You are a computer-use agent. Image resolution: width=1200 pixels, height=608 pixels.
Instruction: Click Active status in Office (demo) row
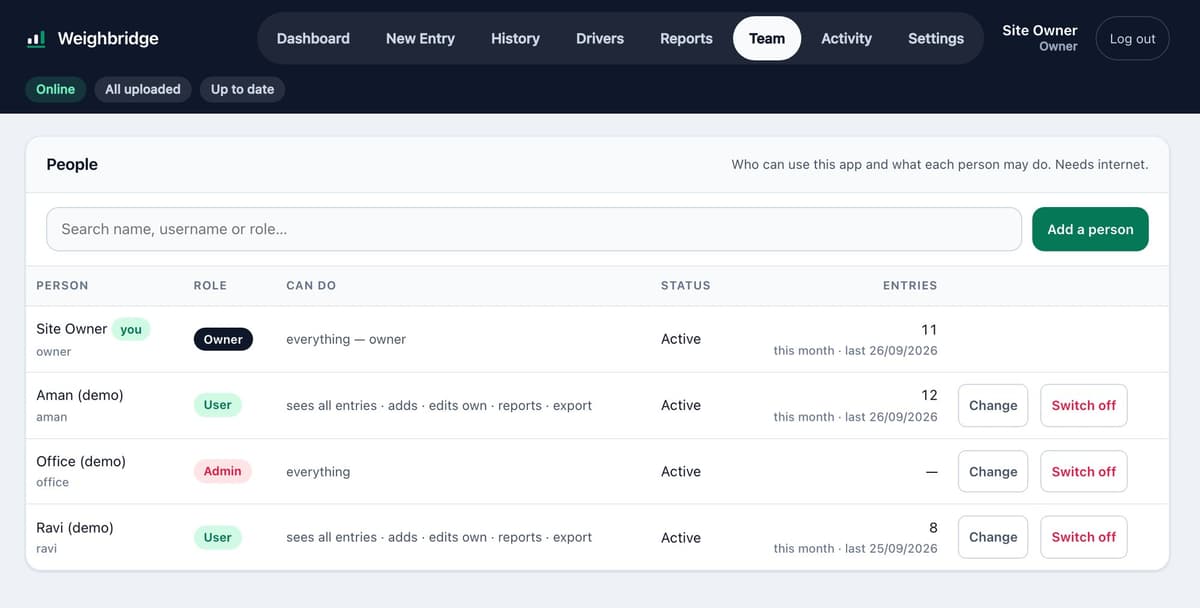[x=681, y=471]
